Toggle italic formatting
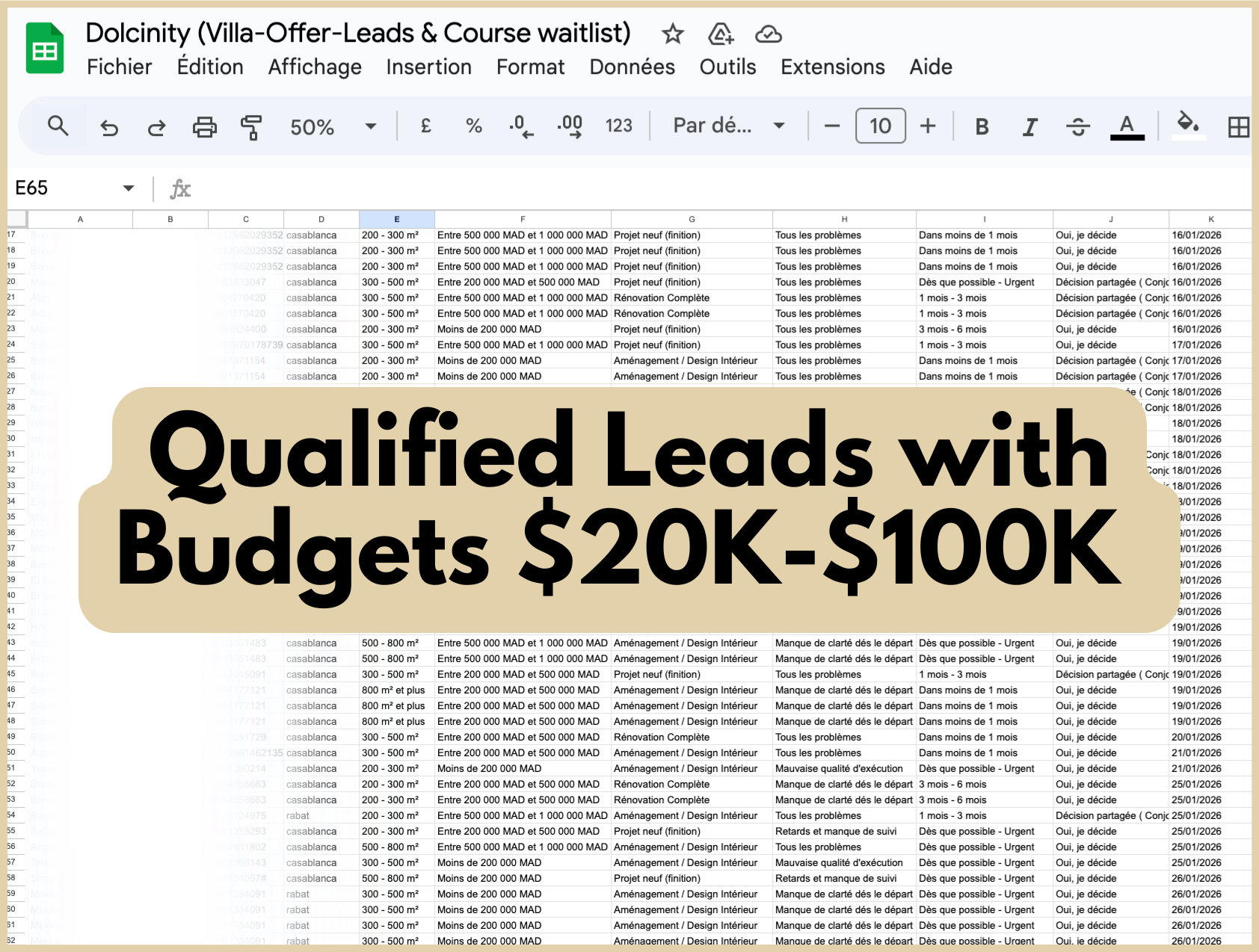The image size is (1259, 952). click(1029, 127)
